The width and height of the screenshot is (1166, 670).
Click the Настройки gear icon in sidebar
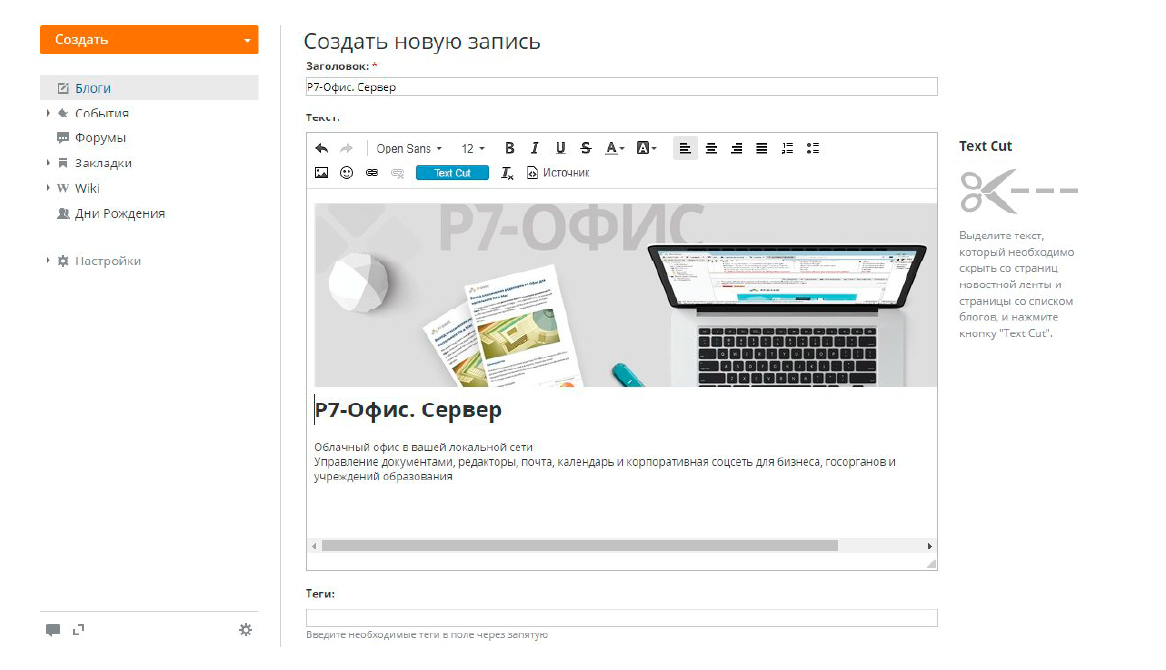click(x=63, y=261)
